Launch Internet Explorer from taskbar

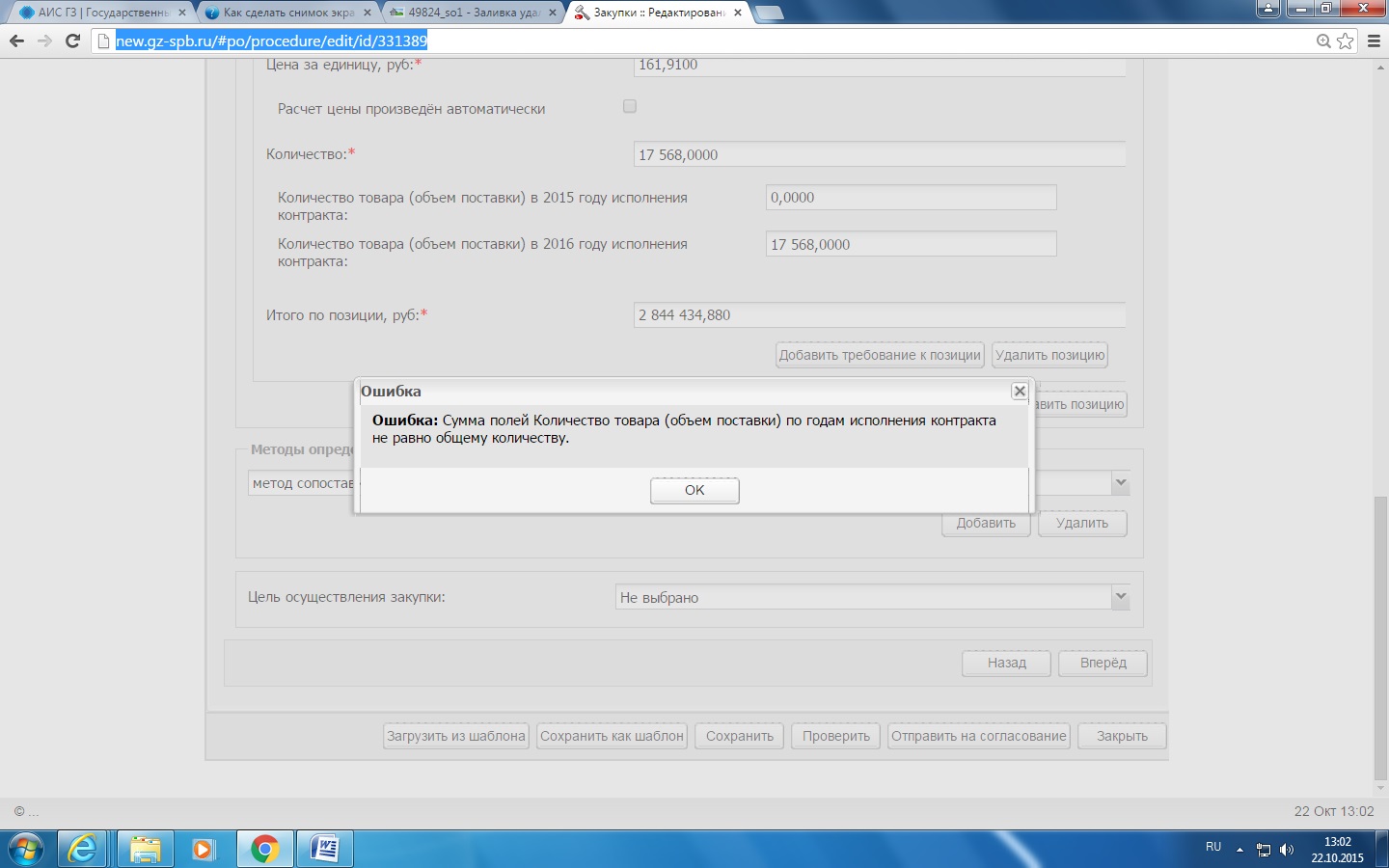[83, 849]
